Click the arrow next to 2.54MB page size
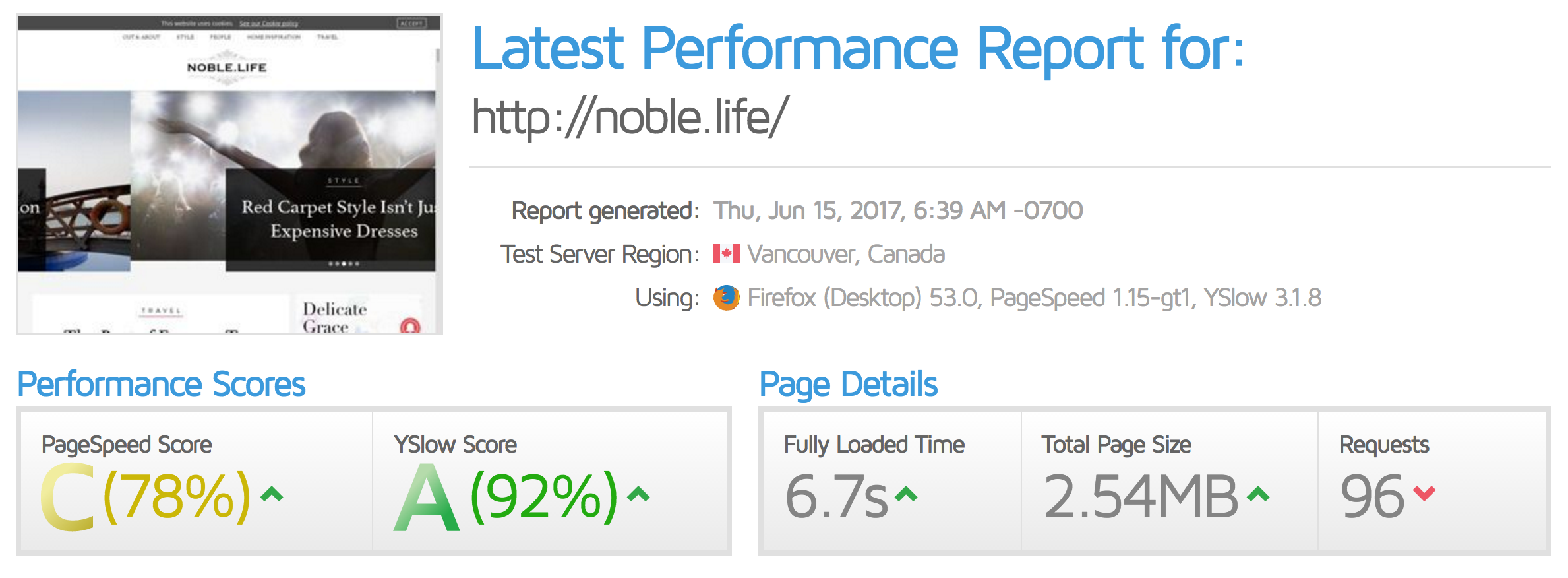This screenshot has width=1568, height=578. click(1258, 494)
